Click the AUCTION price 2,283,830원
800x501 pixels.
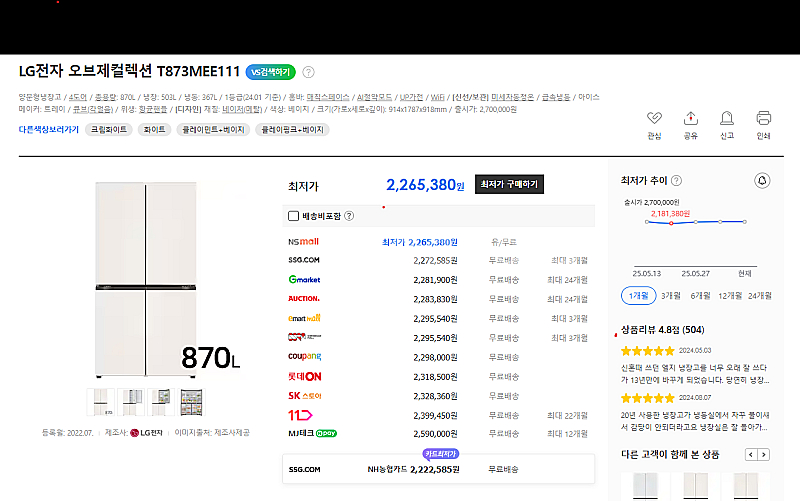point(435,299)
